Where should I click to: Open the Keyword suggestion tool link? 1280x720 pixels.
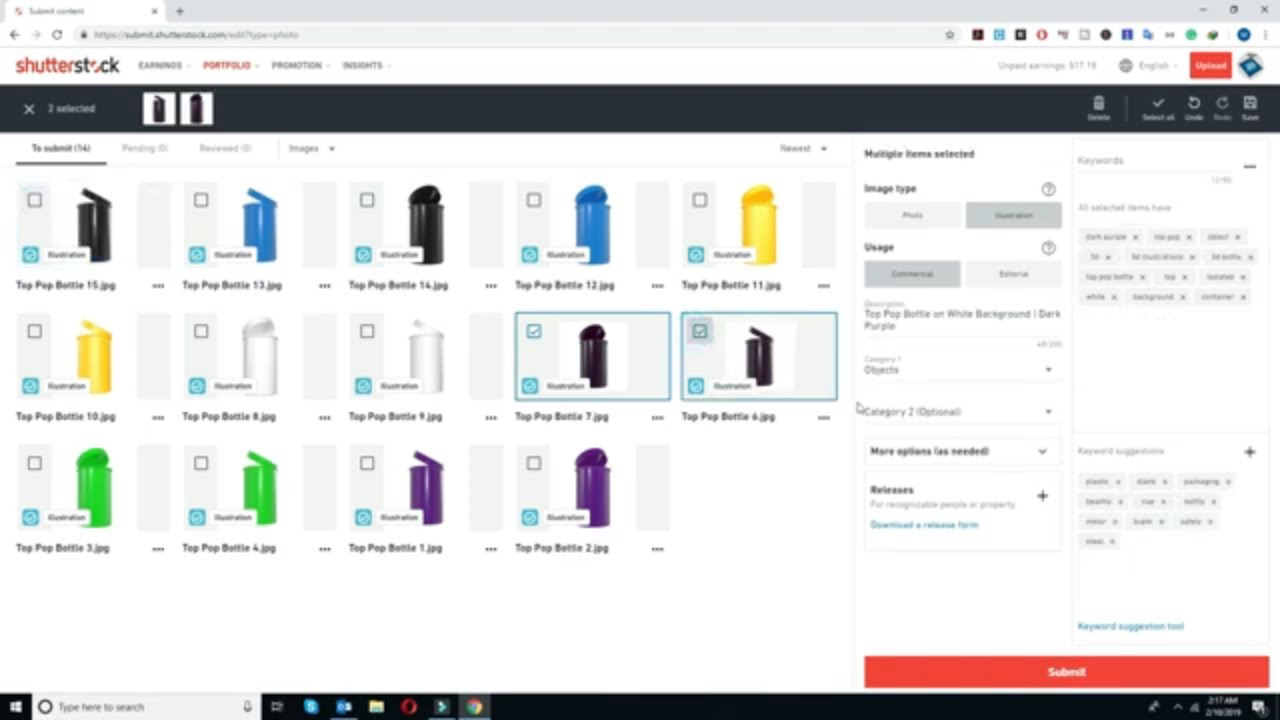pos(1130,627)
